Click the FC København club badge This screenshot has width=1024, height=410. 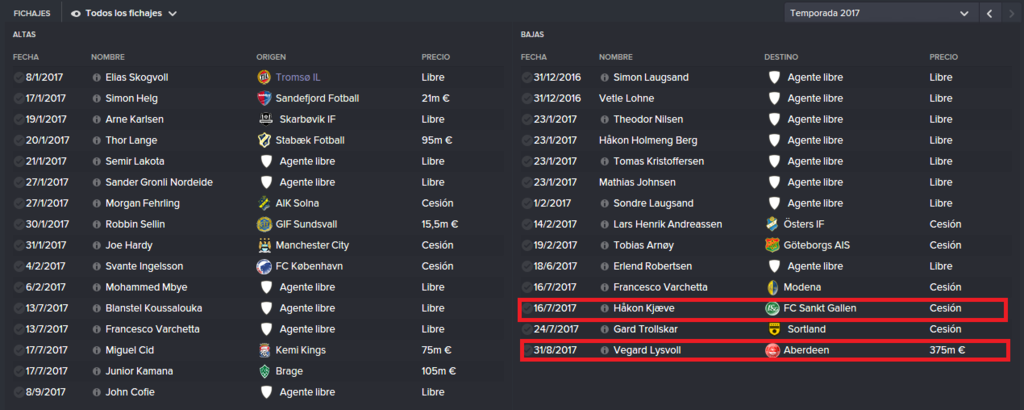click(264, 266)
